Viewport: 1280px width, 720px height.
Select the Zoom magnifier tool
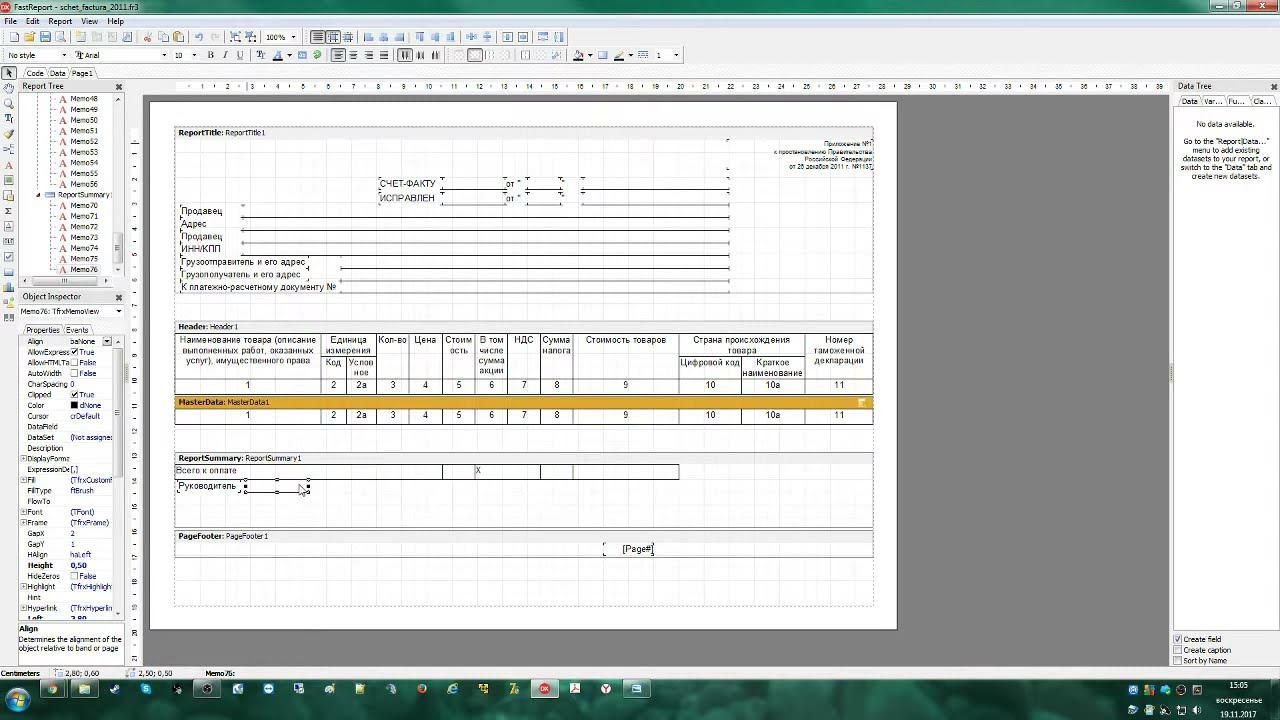9,103
